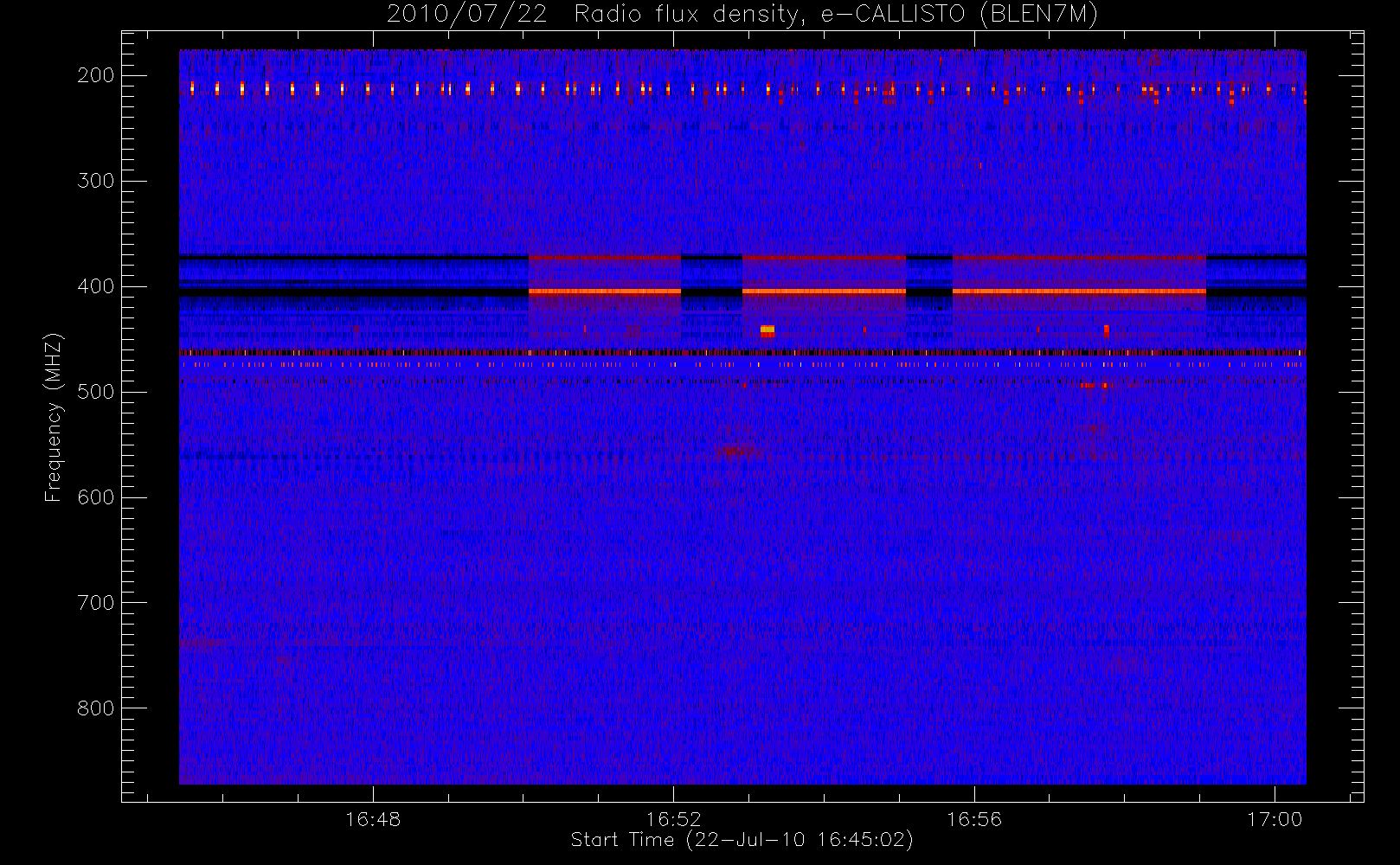This screenshot has width=1400, height=865.
Task: Click the 'Frequency (MHz)' axis label
Action: (54, 417)
